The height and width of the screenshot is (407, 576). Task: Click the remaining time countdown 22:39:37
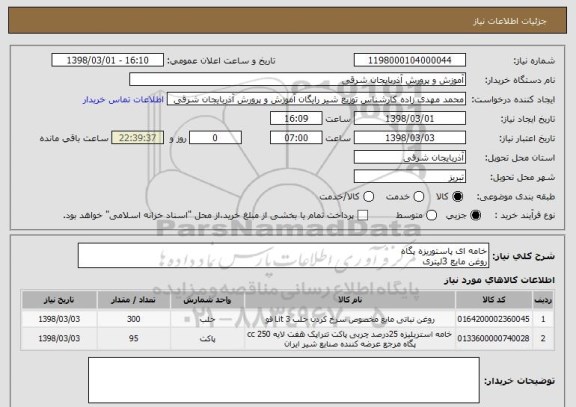(137, 138)
